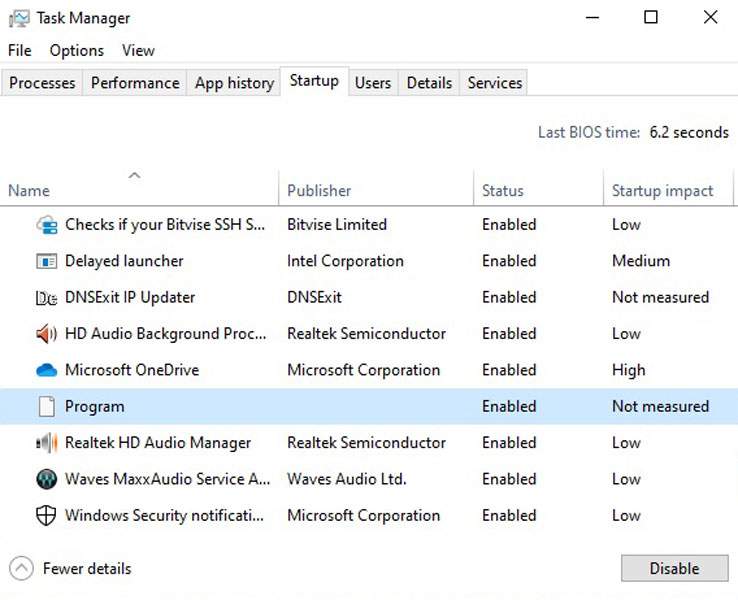Image resolution: width=738 pixels, height=600 pixels.
Task: Click the DNSExit IP Updater icon
Action: tap(47, 298)
